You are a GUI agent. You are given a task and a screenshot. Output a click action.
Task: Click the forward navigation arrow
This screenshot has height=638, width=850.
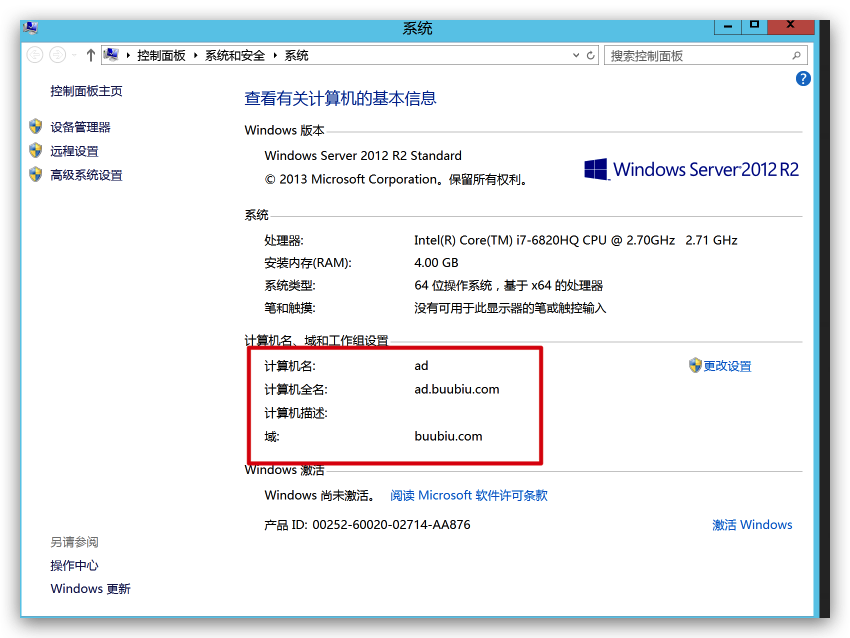(58, 56)
